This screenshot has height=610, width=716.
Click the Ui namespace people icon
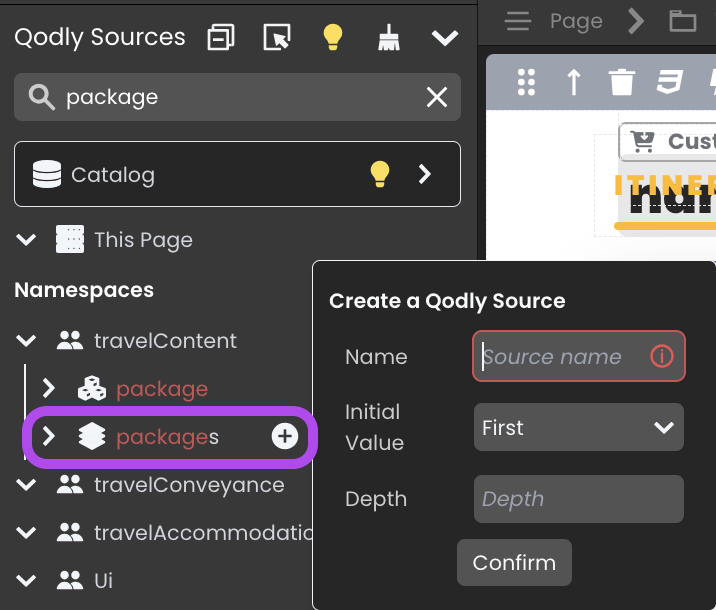pyautogui.click(x=70, y=580)
